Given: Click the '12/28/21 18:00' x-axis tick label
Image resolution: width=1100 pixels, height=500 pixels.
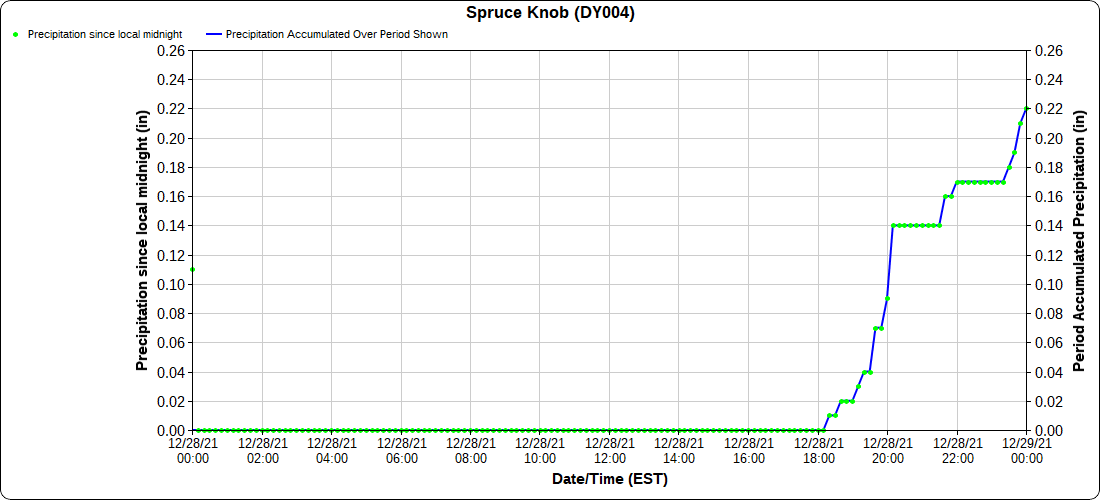Looking at the screenshot, I should coord(818,450).
